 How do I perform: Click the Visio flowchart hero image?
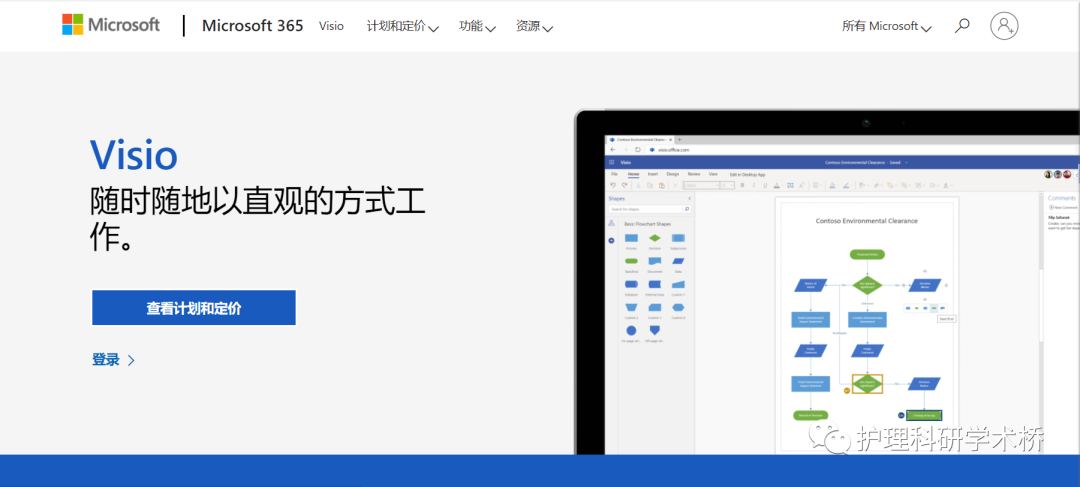point(827,282)
